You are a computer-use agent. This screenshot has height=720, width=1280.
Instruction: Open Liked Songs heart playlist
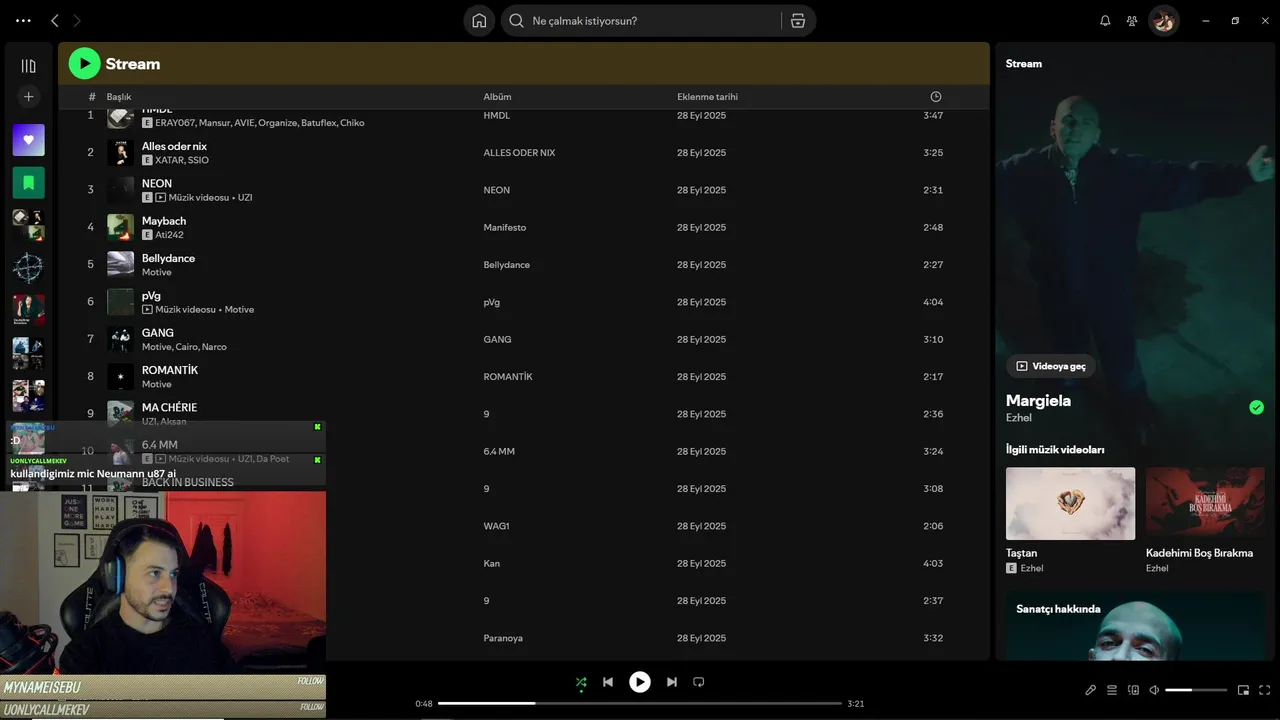pyautogui.click(x=28, y=140)
